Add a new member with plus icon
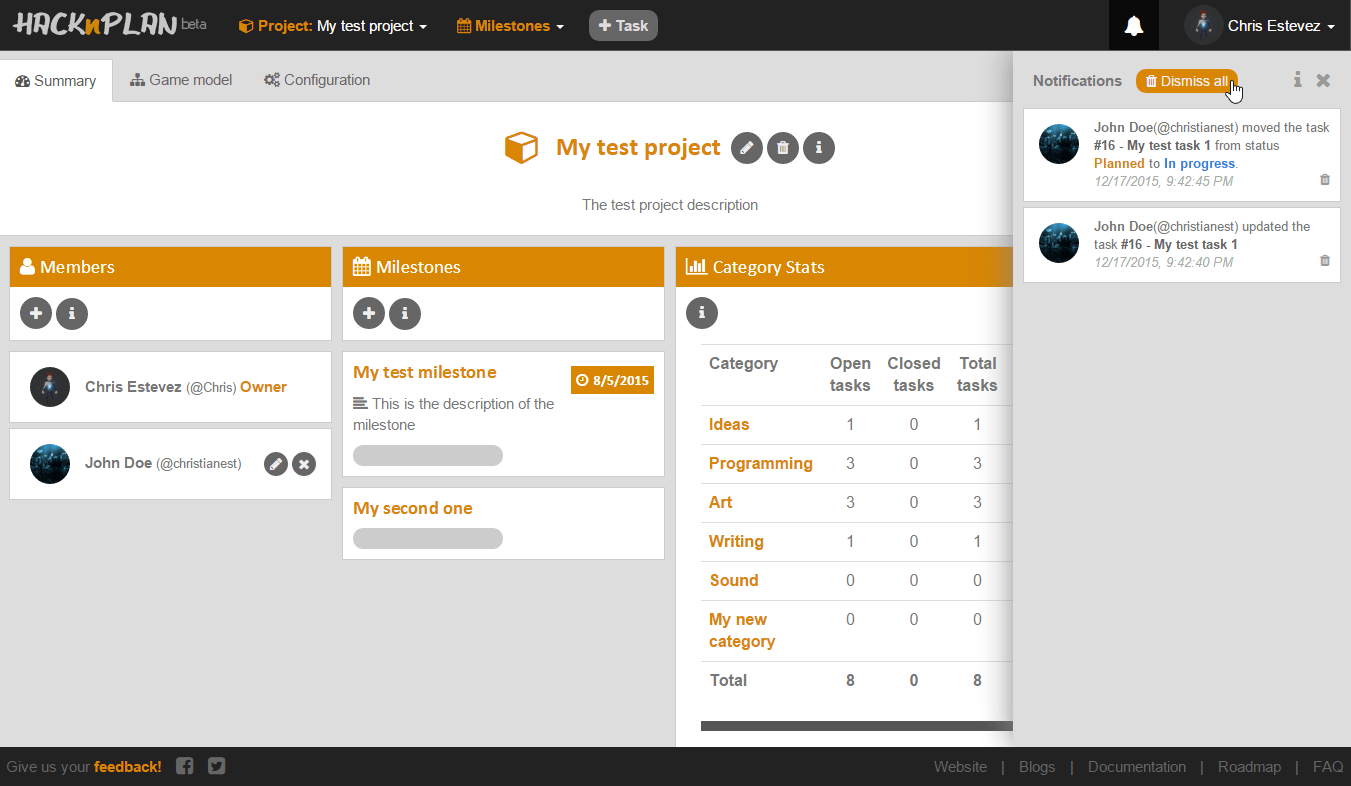This screenshot has width=1351, height=786. 36,313
